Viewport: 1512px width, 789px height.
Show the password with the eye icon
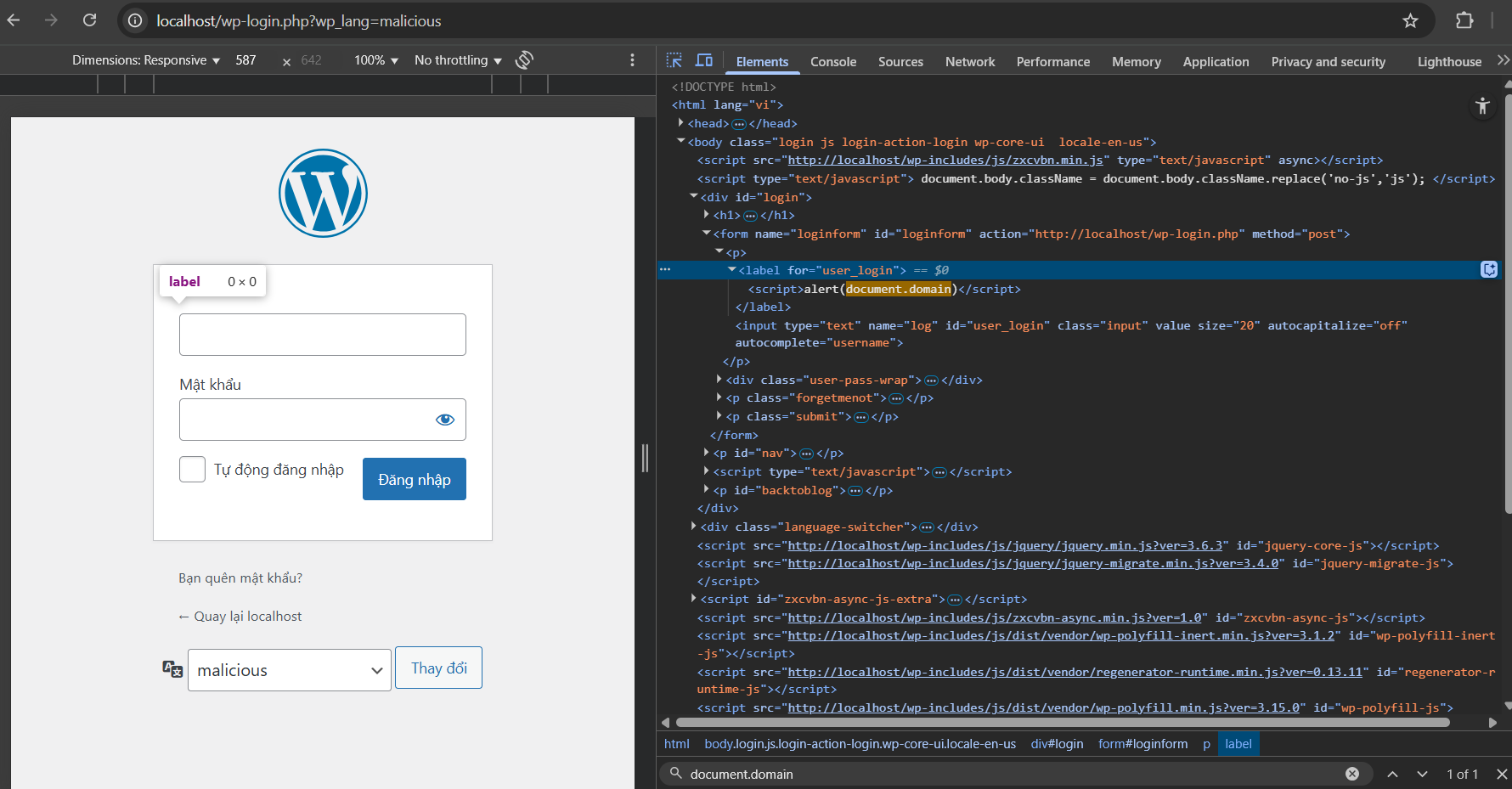(x=445, y=420)
